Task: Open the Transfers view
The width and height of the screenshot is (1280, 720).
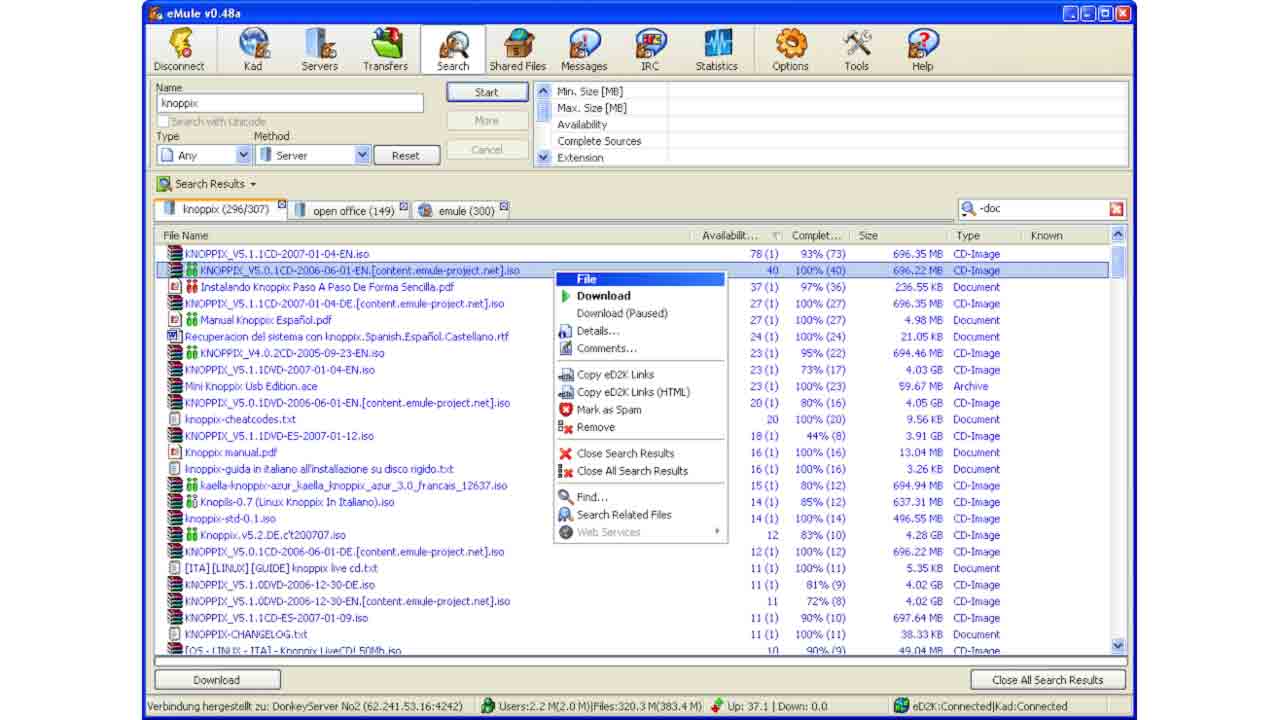Action: tap(385, 48)
